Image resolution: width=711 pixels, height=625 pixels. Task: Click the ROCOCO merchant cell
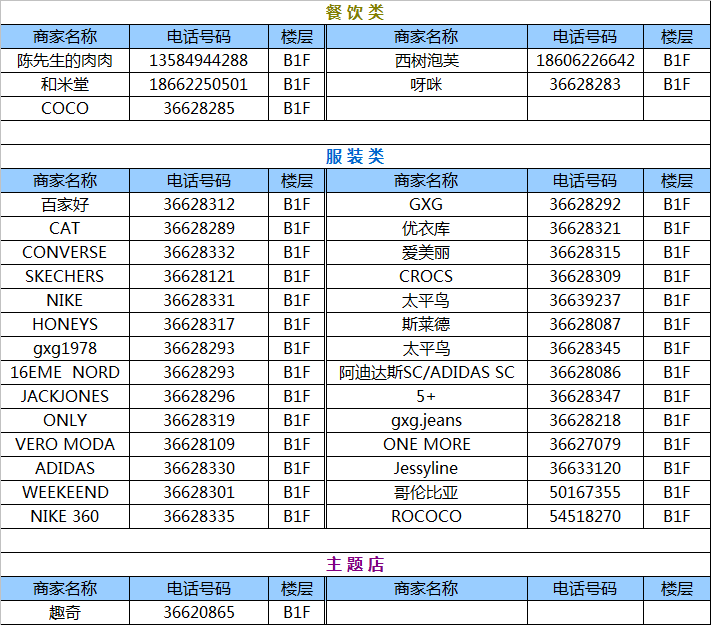pyautogui.click(x=427, y=516)
